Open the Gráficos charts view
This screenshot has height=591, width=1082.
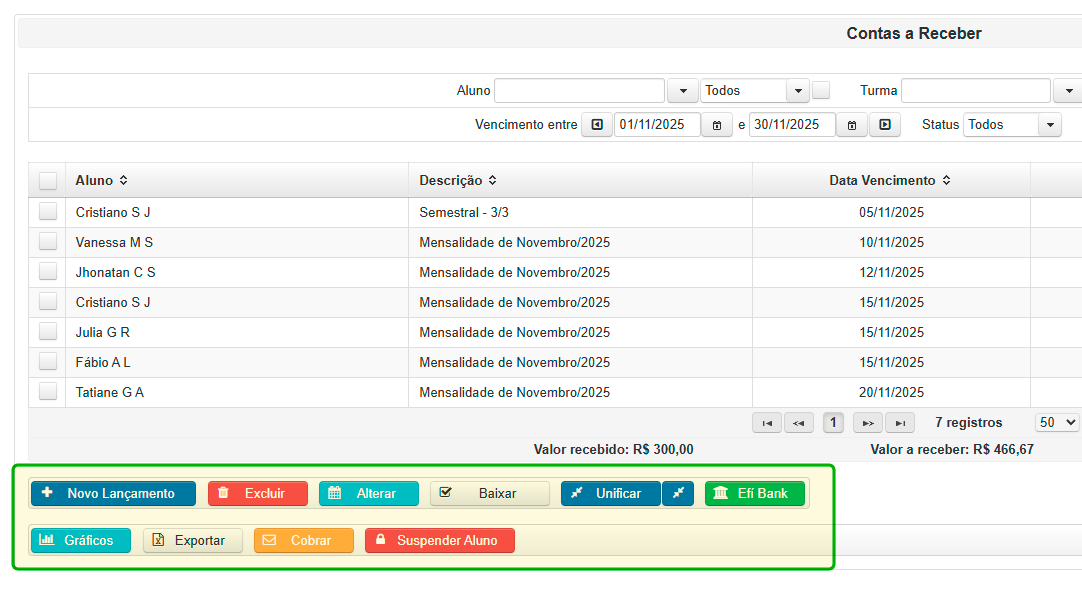click(80, 540)
